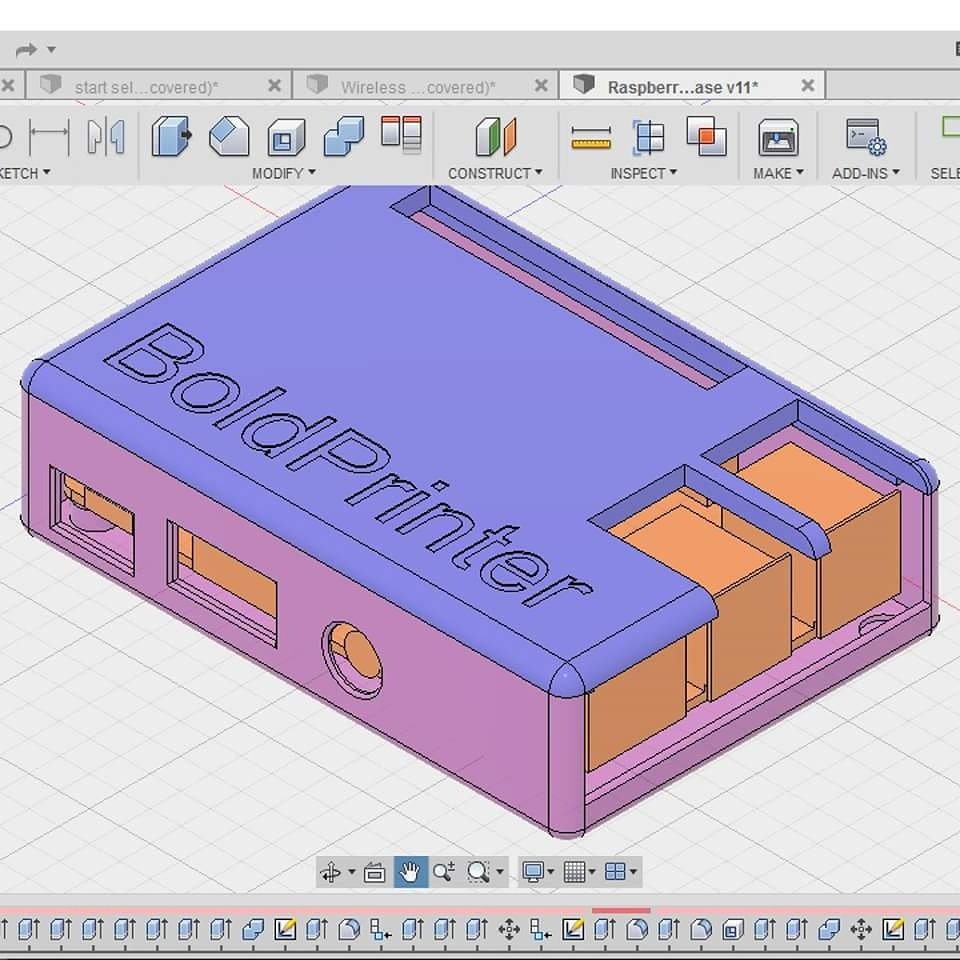Select the Combine tool in Modify

pos(343,136)
